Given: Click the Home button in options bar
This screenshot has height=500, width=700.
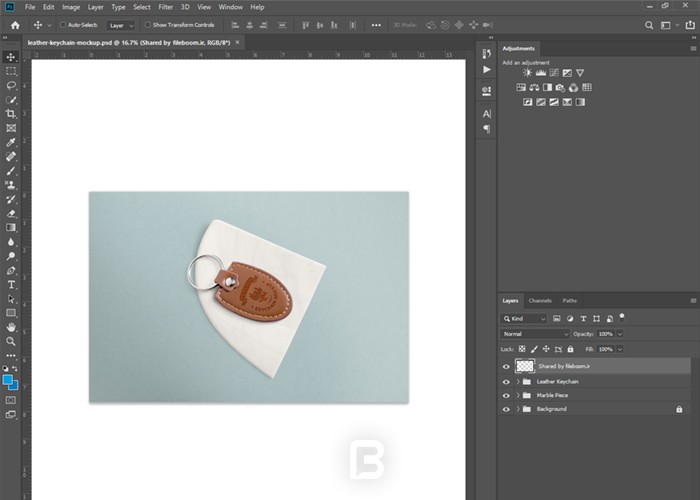Looking at the screenshot, I should click(x=15, y=25).
